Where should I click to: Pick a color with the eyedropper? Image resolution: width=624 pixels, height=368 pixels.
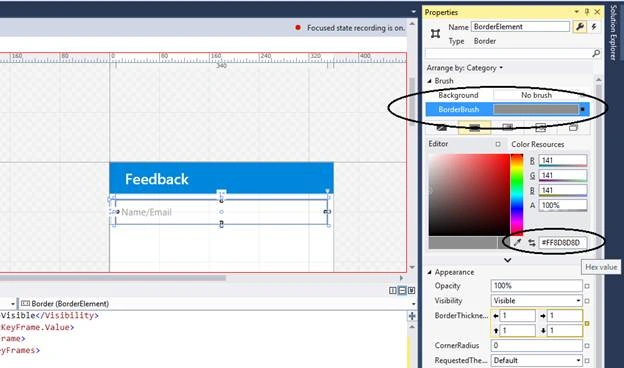pos(517,242)
